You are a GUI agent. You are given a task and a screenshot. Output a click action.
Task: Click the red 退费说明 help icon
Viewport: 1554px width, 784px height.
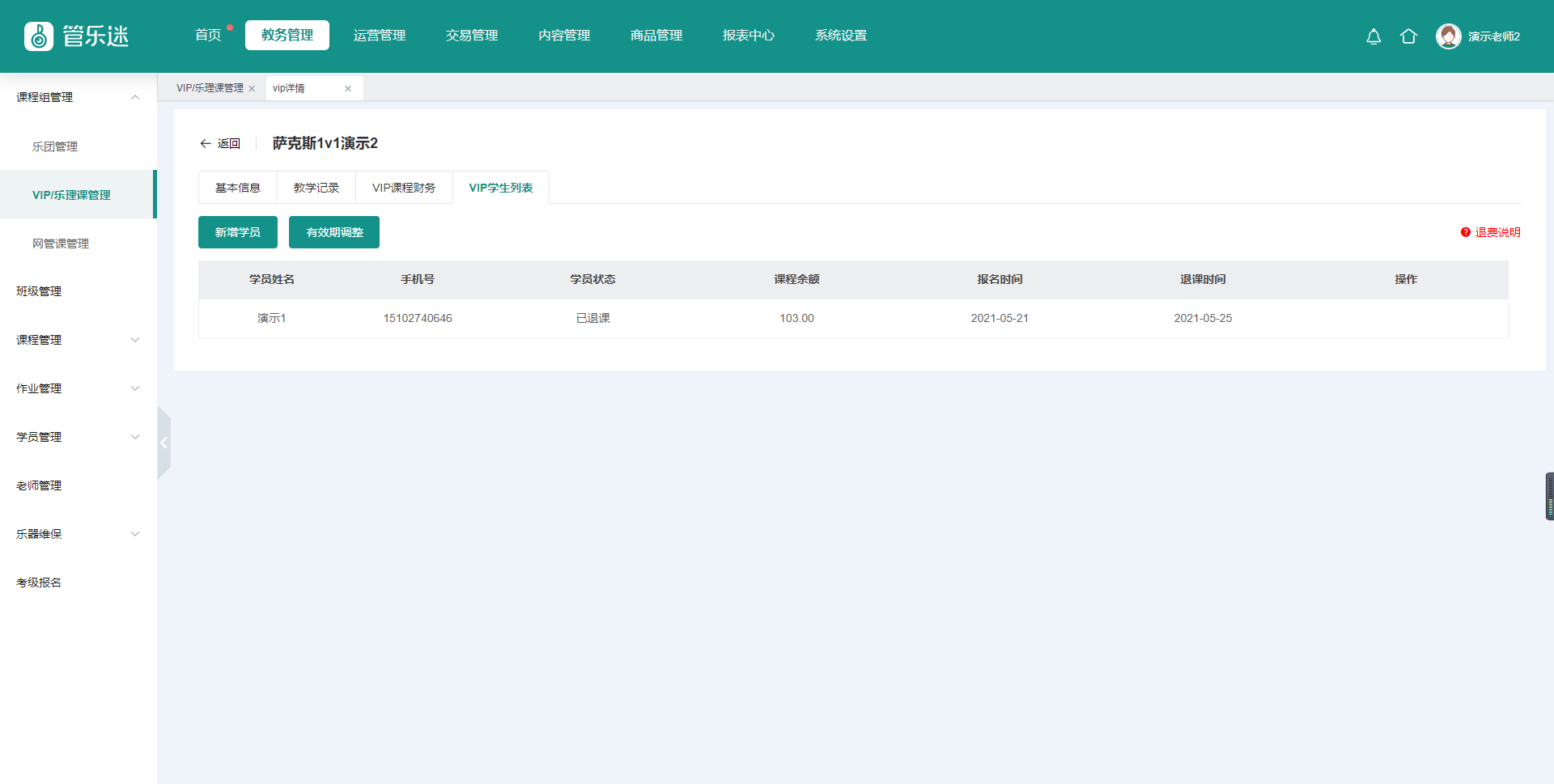point(1465,232)
